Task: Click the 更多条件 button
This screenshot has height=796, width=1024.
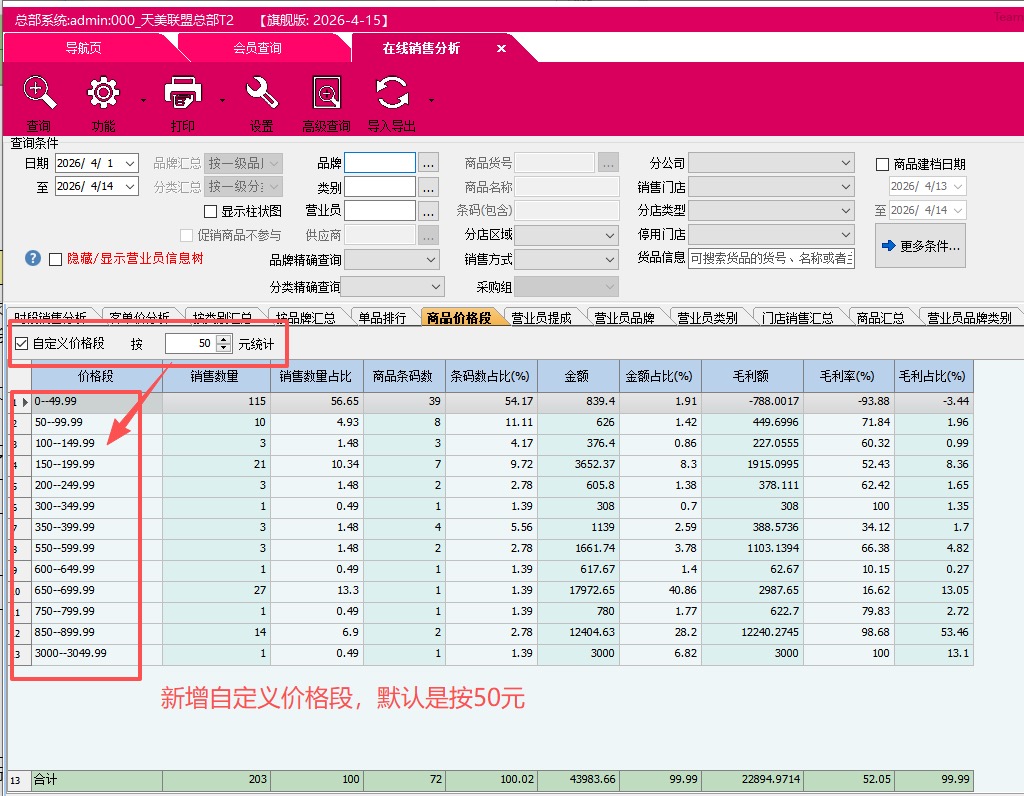Action: (920, 246)
